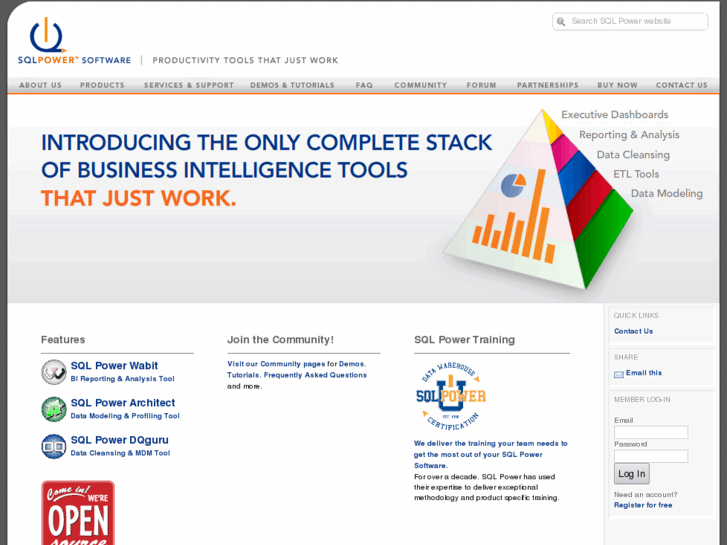Open the Contact Us menu item
This screenshot has width=727, height=545.
click(x=682, y=85)
